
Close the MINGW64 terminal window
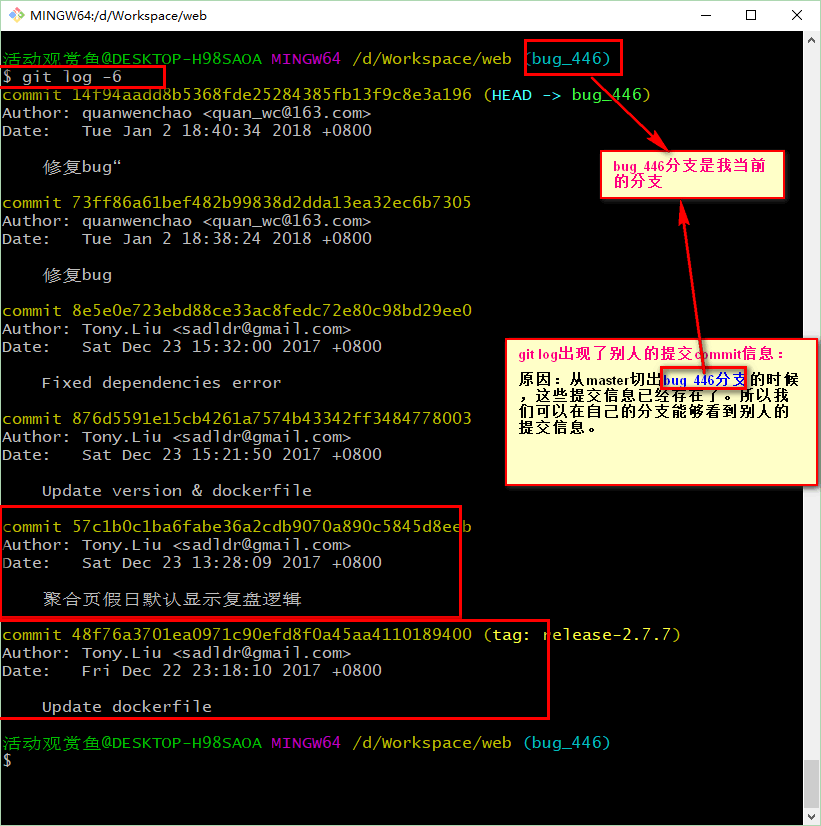pos(796,15)
